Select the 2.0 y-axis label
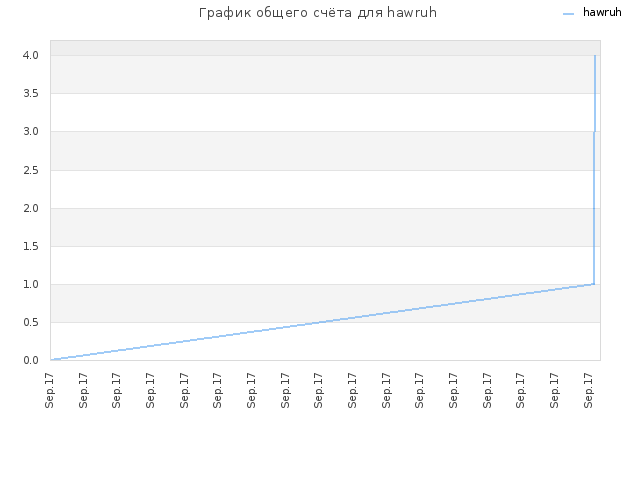The width and height of the screenshot is (640, 480). click(31, 208)
